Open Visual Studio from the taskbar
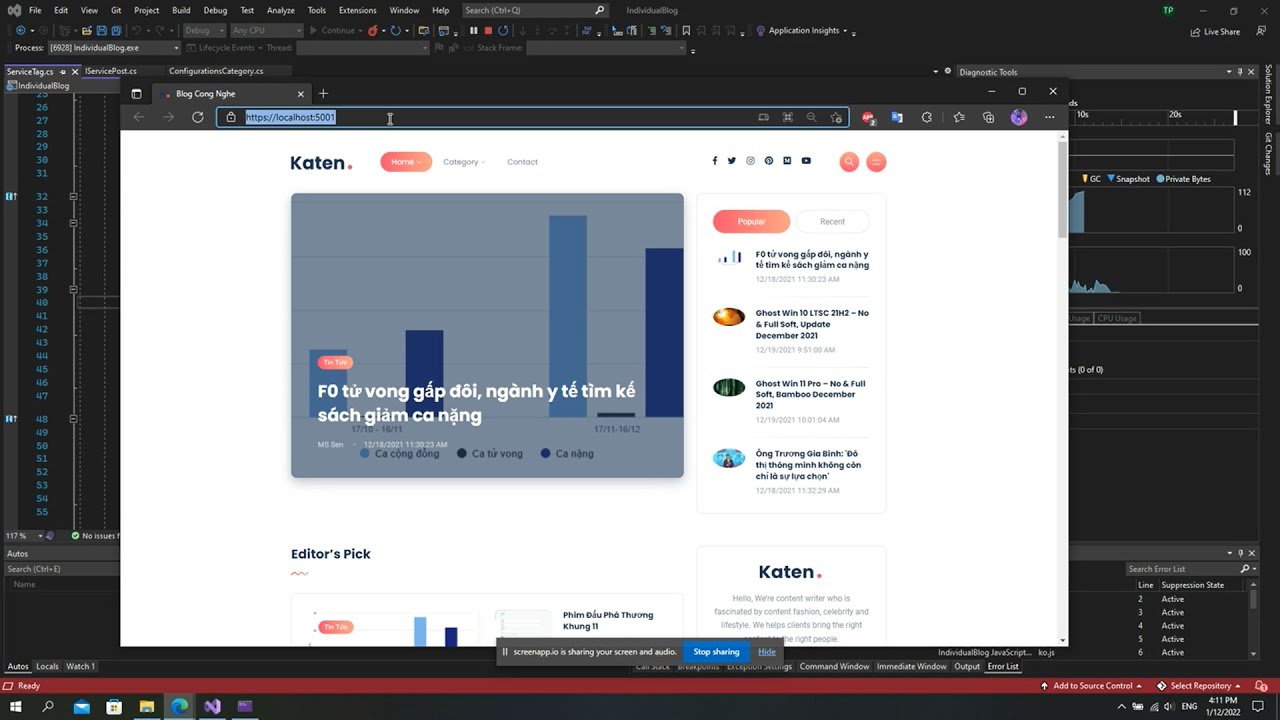The image size is (1280, 720). click(x=212, y=707)
